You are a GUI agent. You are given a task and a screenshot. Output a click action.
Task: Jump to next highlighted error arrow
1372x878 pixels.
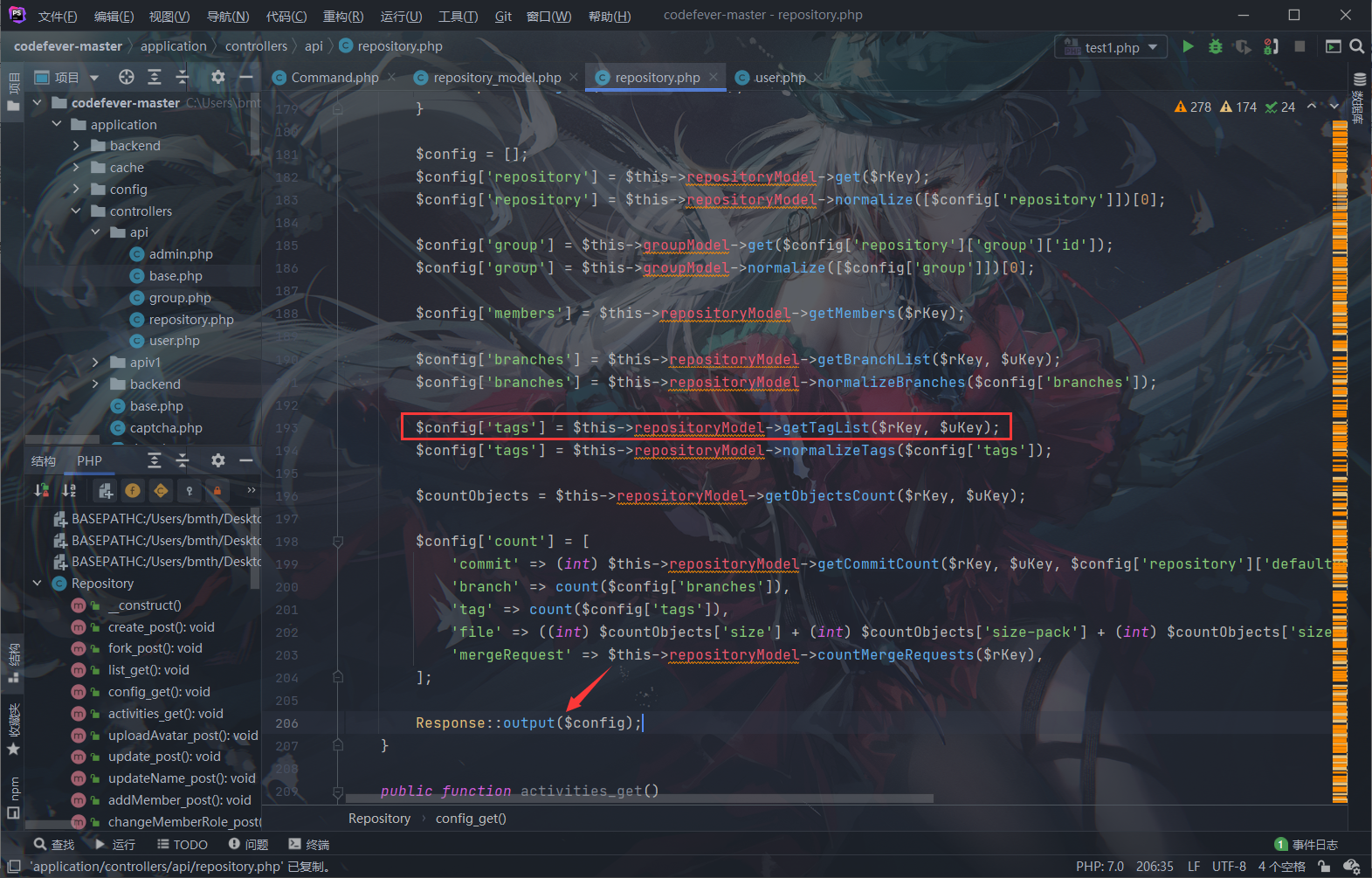[x=1334, y=107]
